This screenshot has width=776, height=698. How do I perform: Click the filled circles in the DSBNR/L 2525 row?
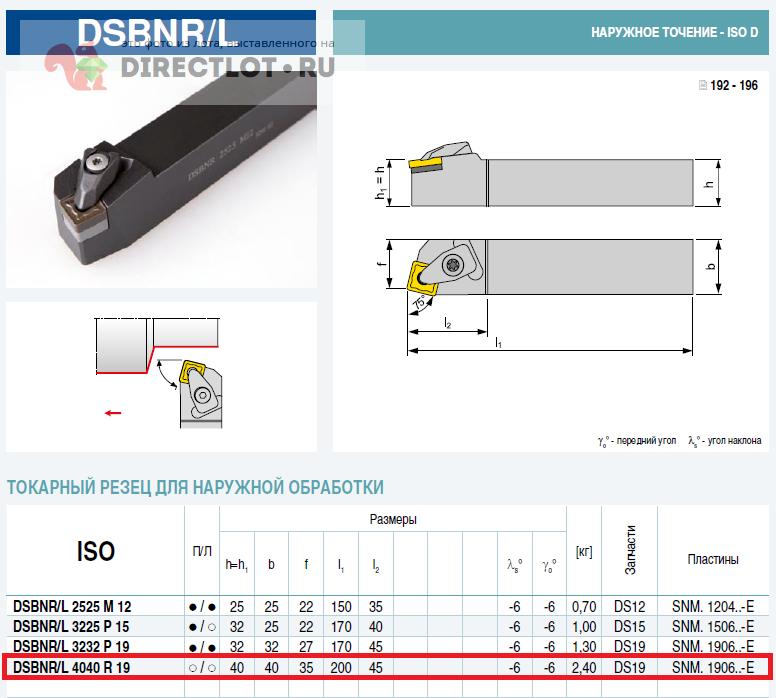click(203, 607)
